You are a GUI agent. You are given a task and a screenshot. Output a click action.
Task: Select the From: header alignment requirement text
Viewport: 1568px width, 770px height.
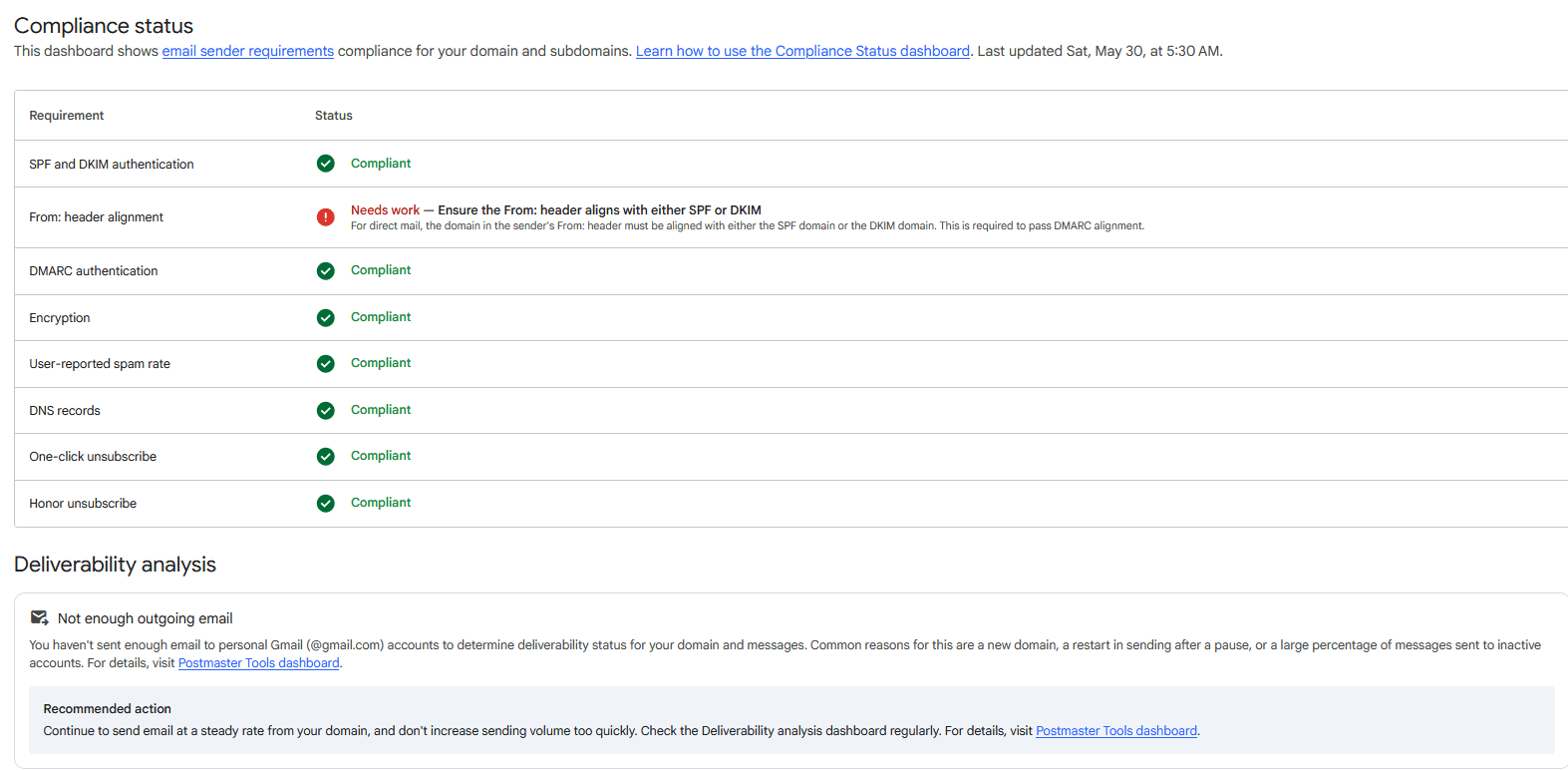click(x=97, y=217)
